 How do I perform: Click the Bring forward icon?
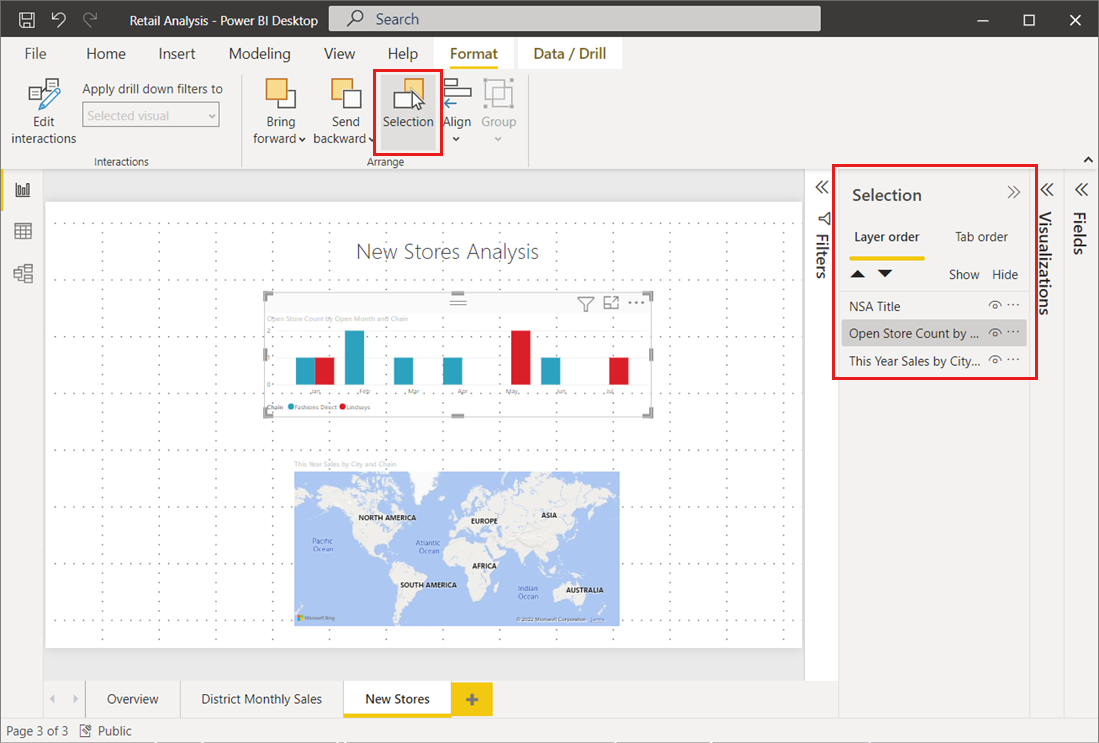click(280, 94)
